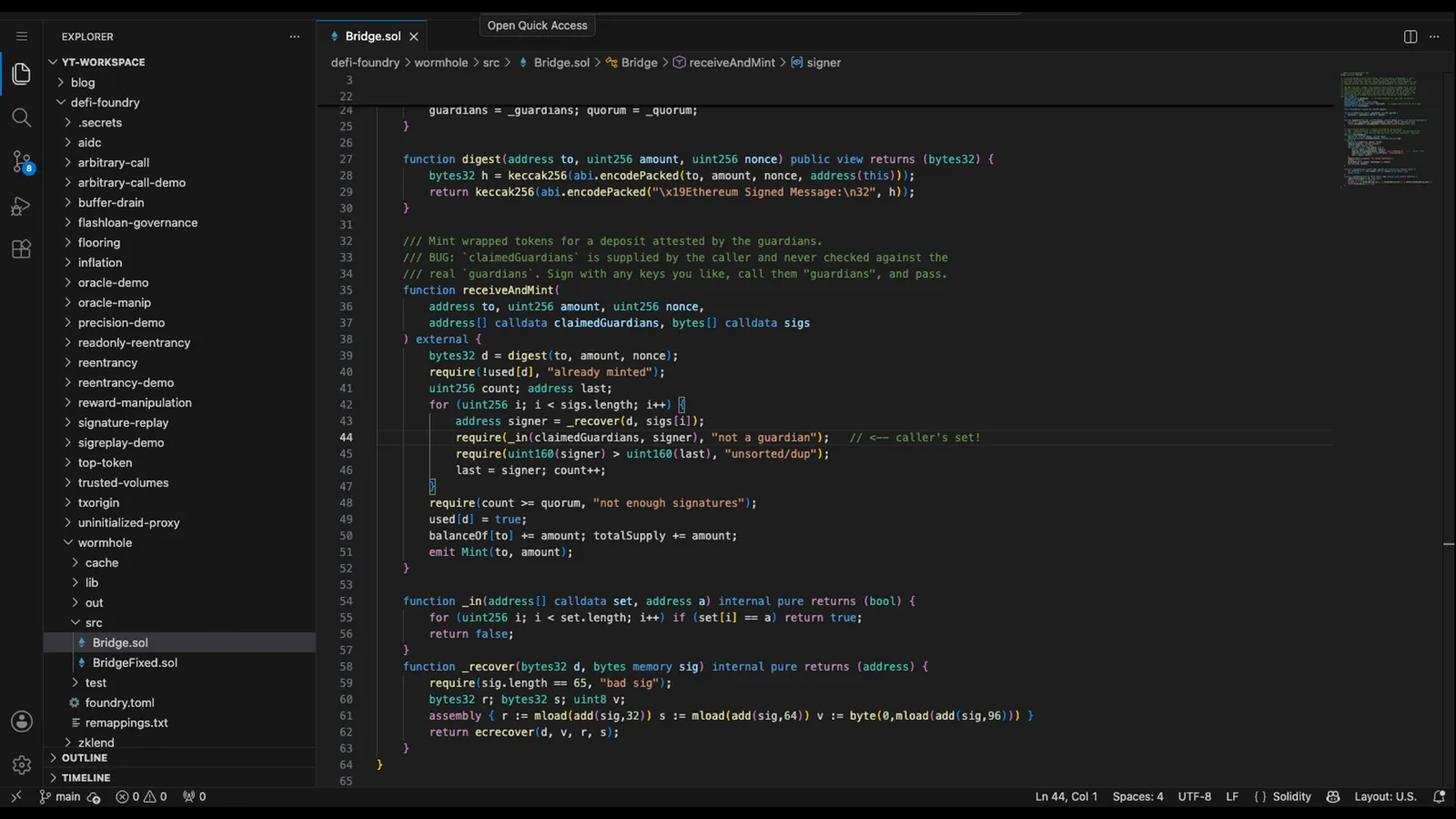Open the BridgeFixed.sol file
This screenshot has height=819, width=1456.
pos(135,662)
